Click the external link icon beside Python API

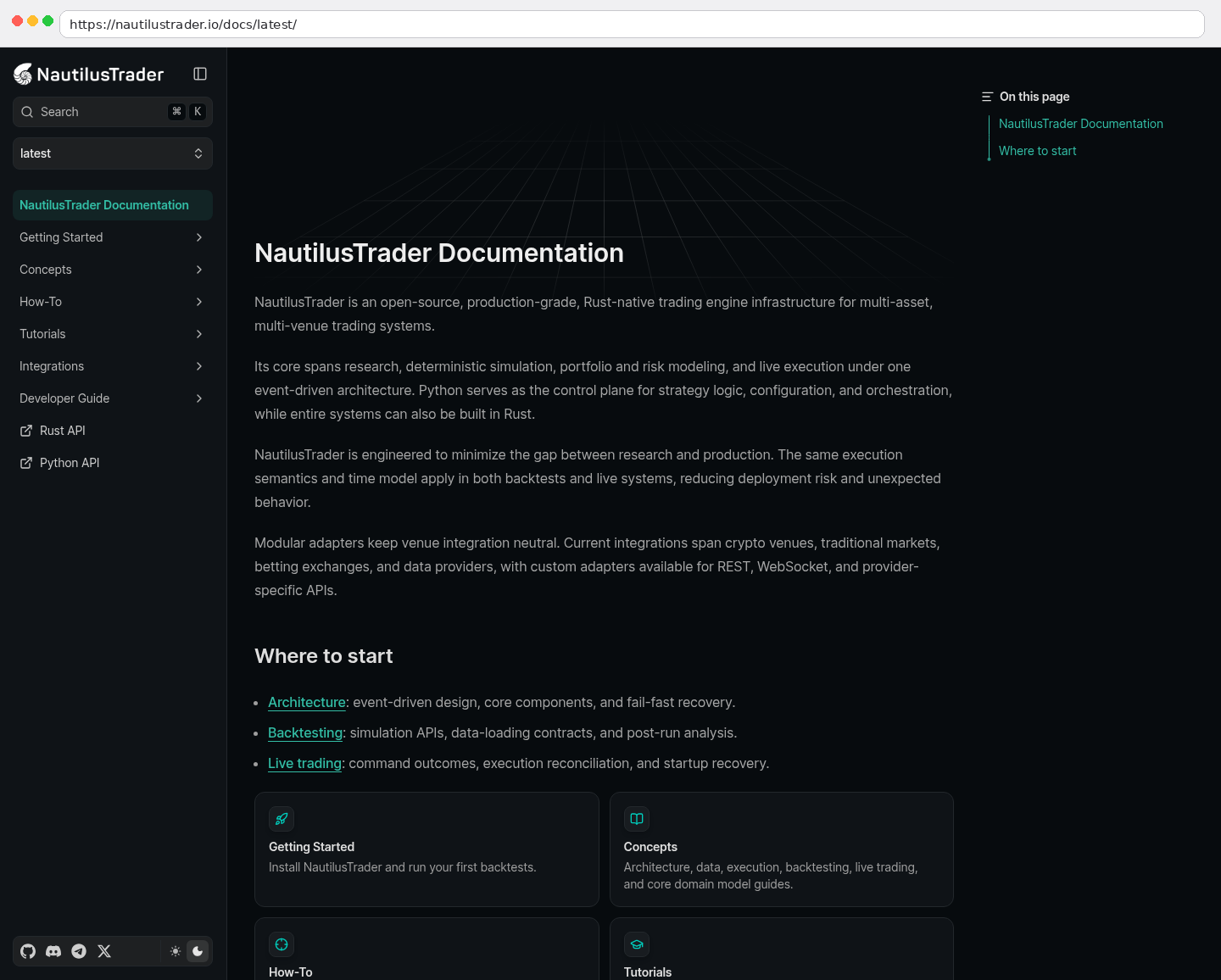point(26,463)
